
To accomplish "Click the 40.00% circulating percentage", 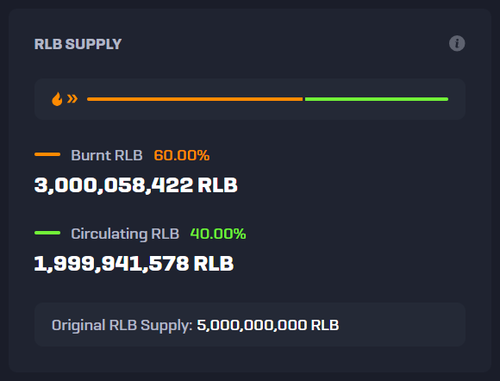I will [218, 234].
